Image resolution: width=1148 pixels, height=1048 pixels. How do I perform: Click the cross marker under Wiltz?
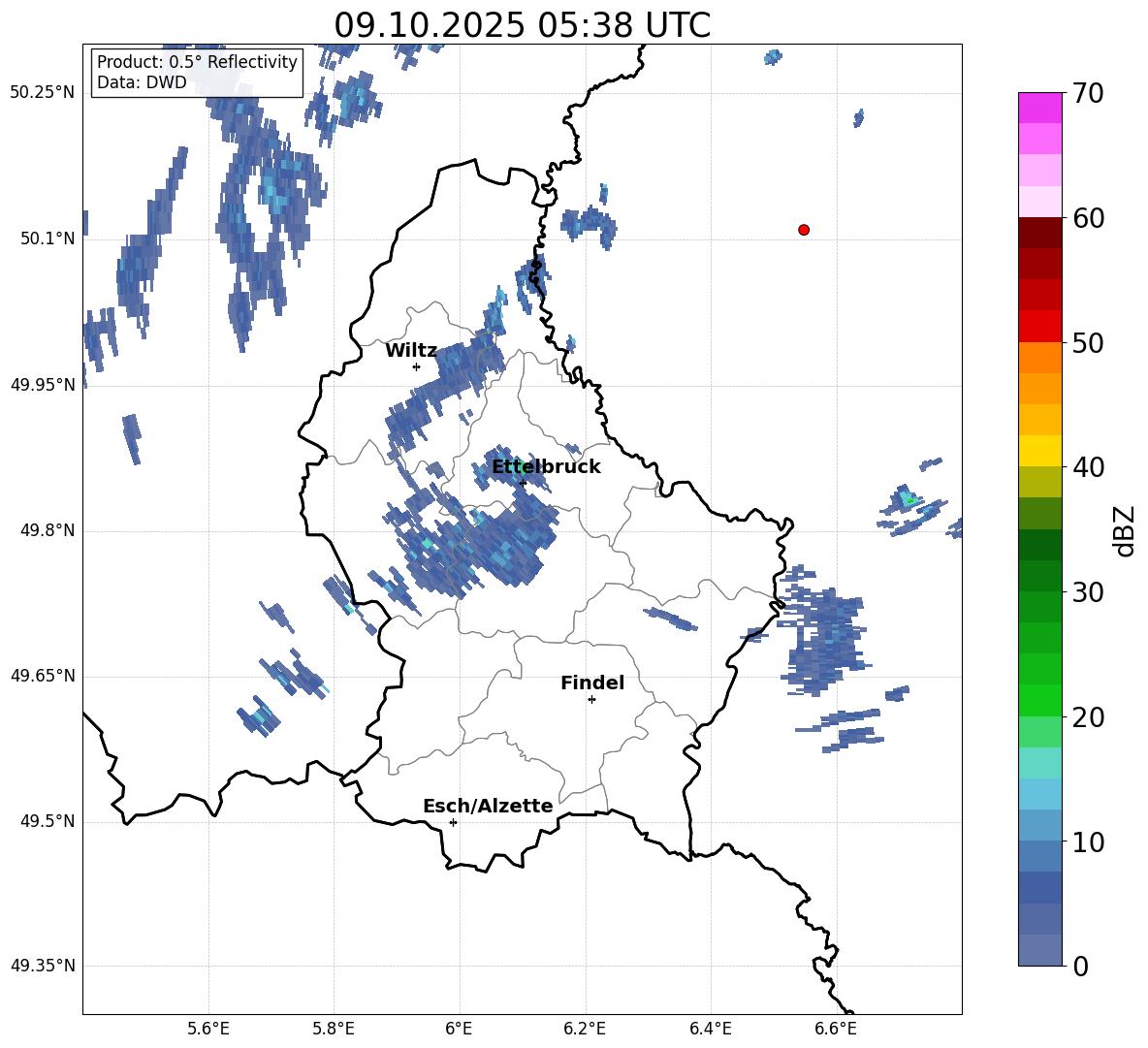(416, 366)
